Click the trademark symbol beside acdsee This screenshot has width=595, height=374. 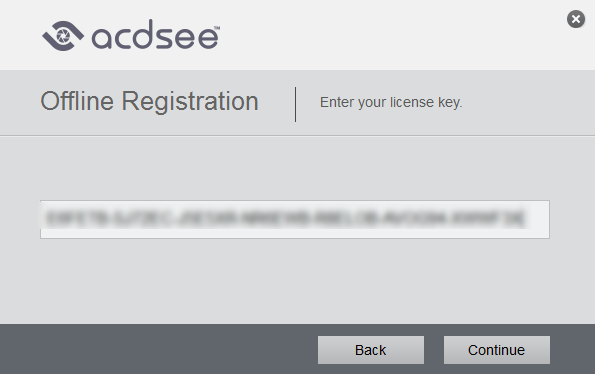coord(217,28)
